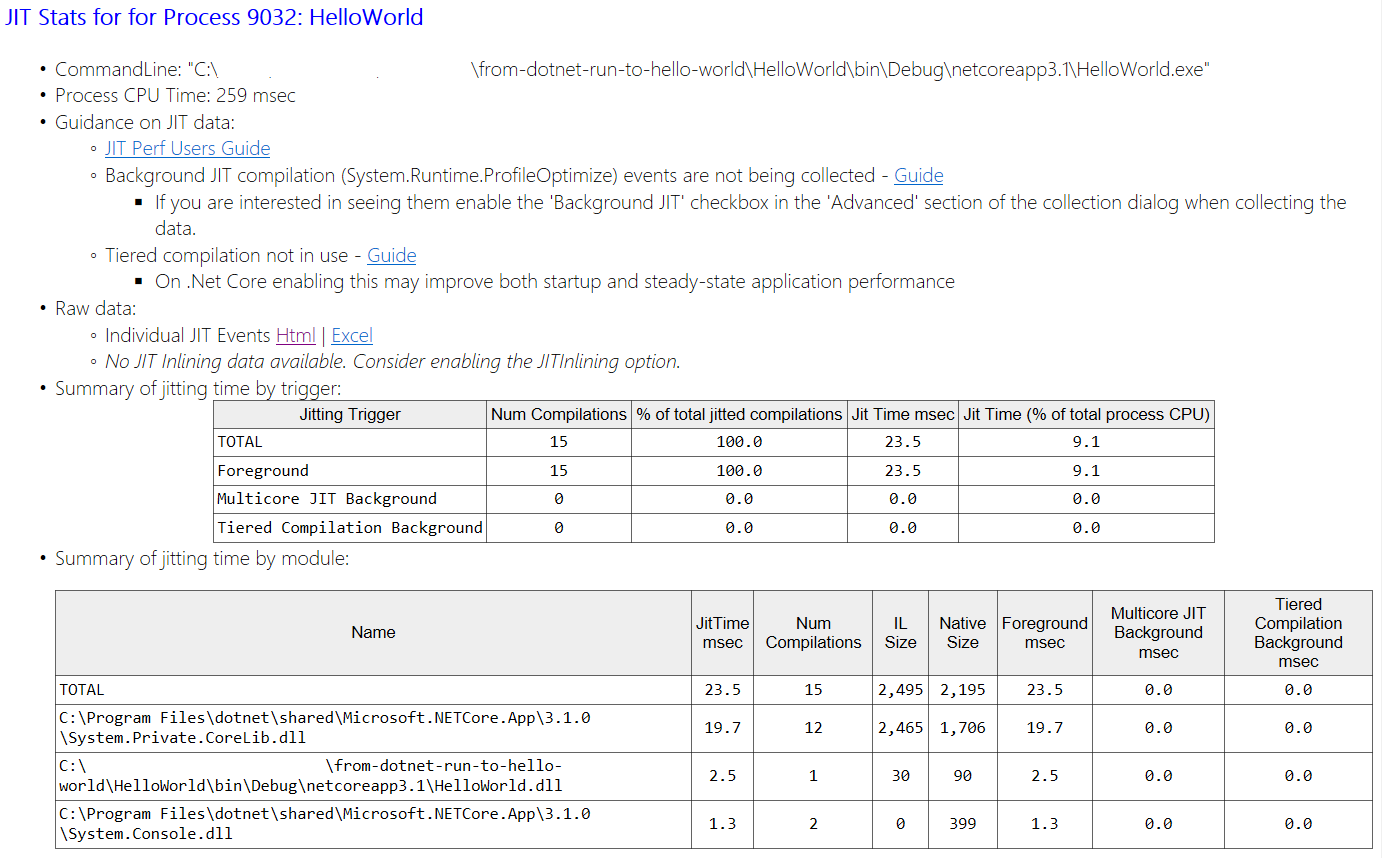Click Native Size value 1,706
The height and width of the screenshot is (858, 1382).
(x=962, y=728)
